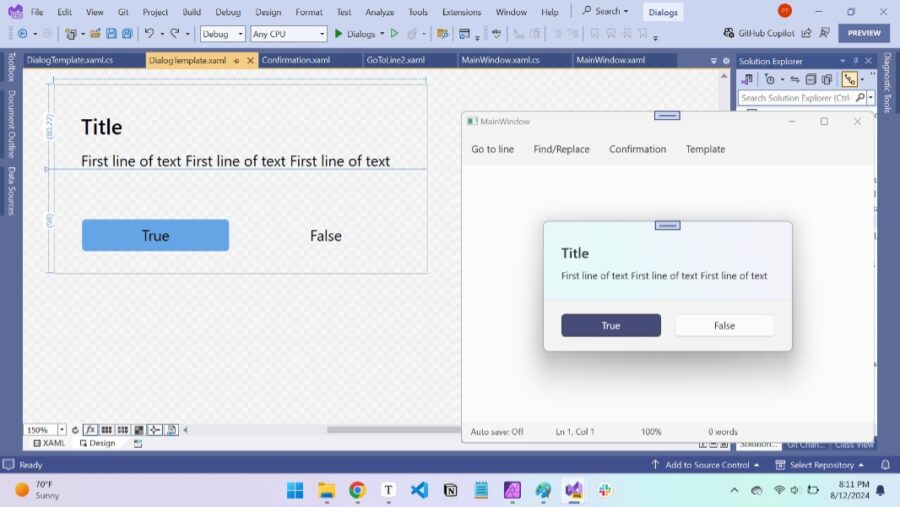This screenshot has width=900, height=507.
Task: Click the New Project icon in toolbar
Action: (71, 34)
